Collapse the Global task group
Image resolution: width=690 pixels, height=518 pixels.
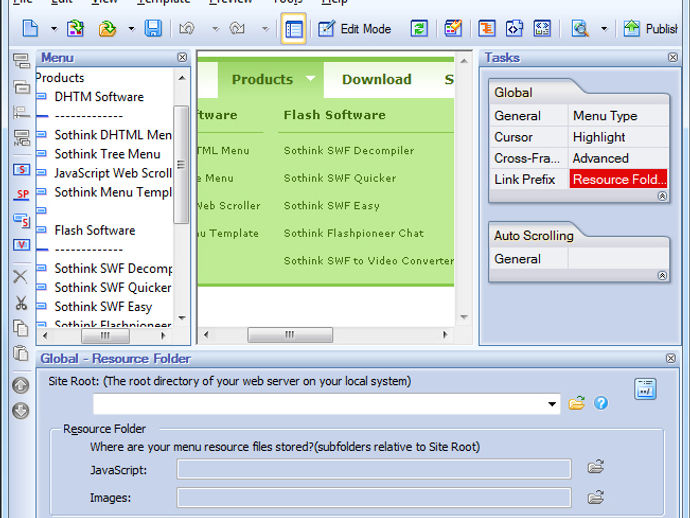pyautogui.click(x=662, y=196)
